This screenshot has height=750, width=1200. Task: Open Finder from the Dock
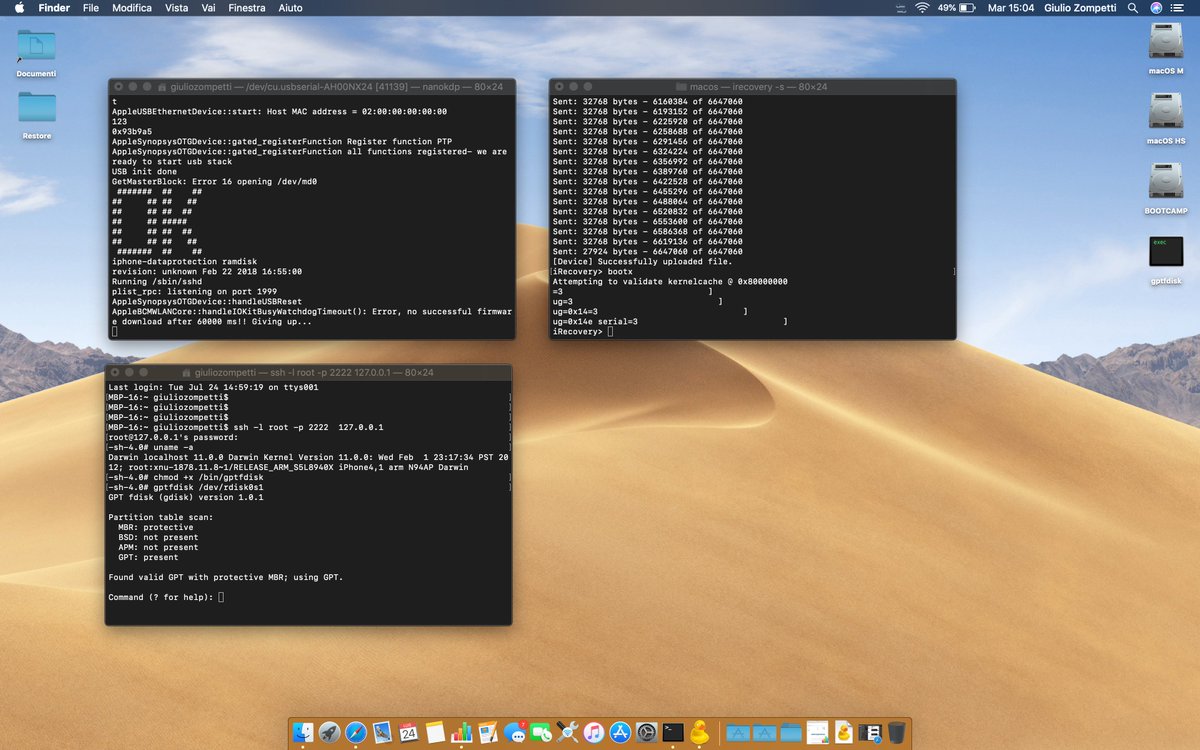coord(305,733)
